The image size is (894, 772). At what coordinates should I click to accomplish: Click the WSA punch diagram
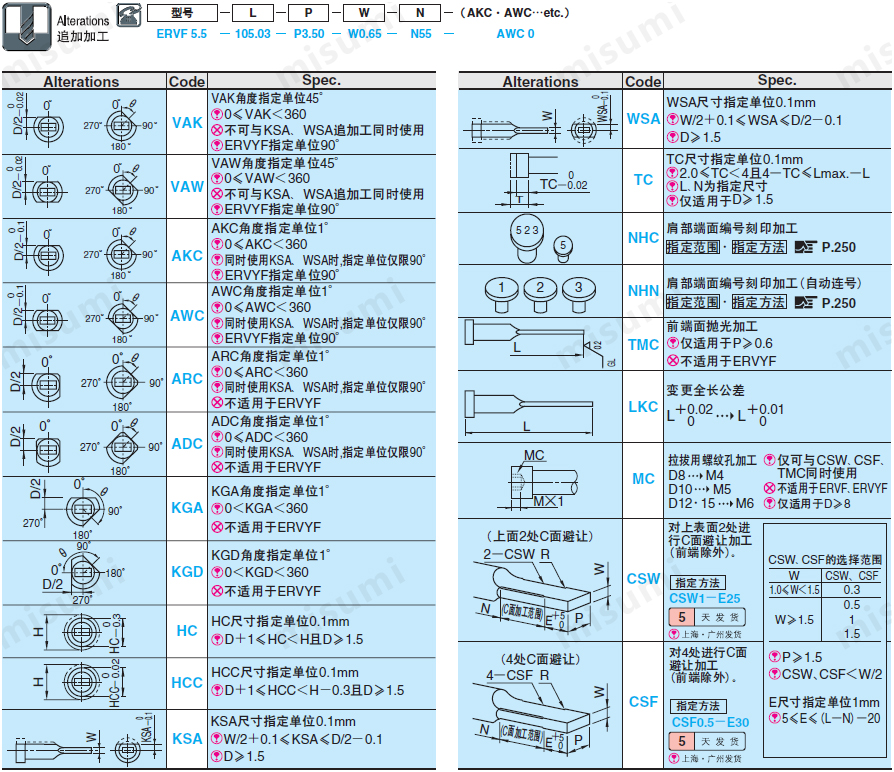pos(540,119)
